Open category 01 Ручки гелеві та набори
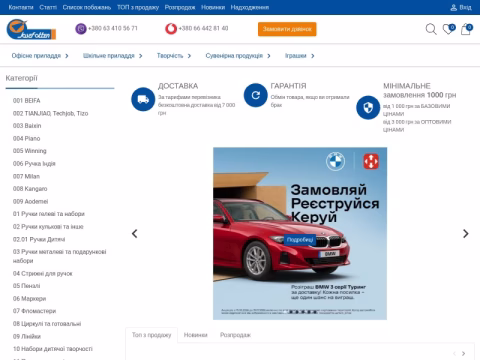This screenshot has width=480, height=360. pos(49,214)
